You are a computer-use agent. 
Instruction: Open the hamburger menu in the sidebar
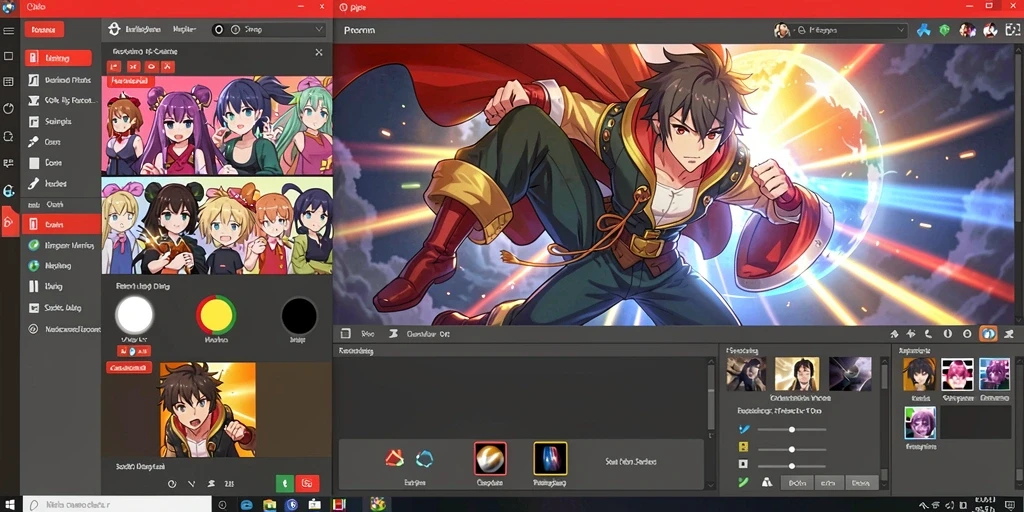click(x=8, y=31)
